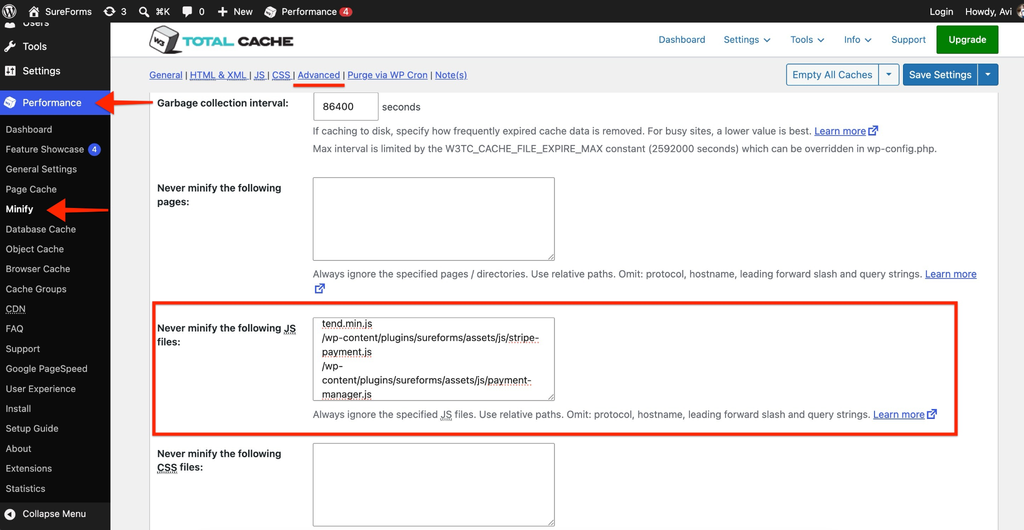Image resolution: width=1024 pixels, height=530 pixels.
Task: Open the Extensions submenu item
Action: pyautogui.click(x=29, y=469)
